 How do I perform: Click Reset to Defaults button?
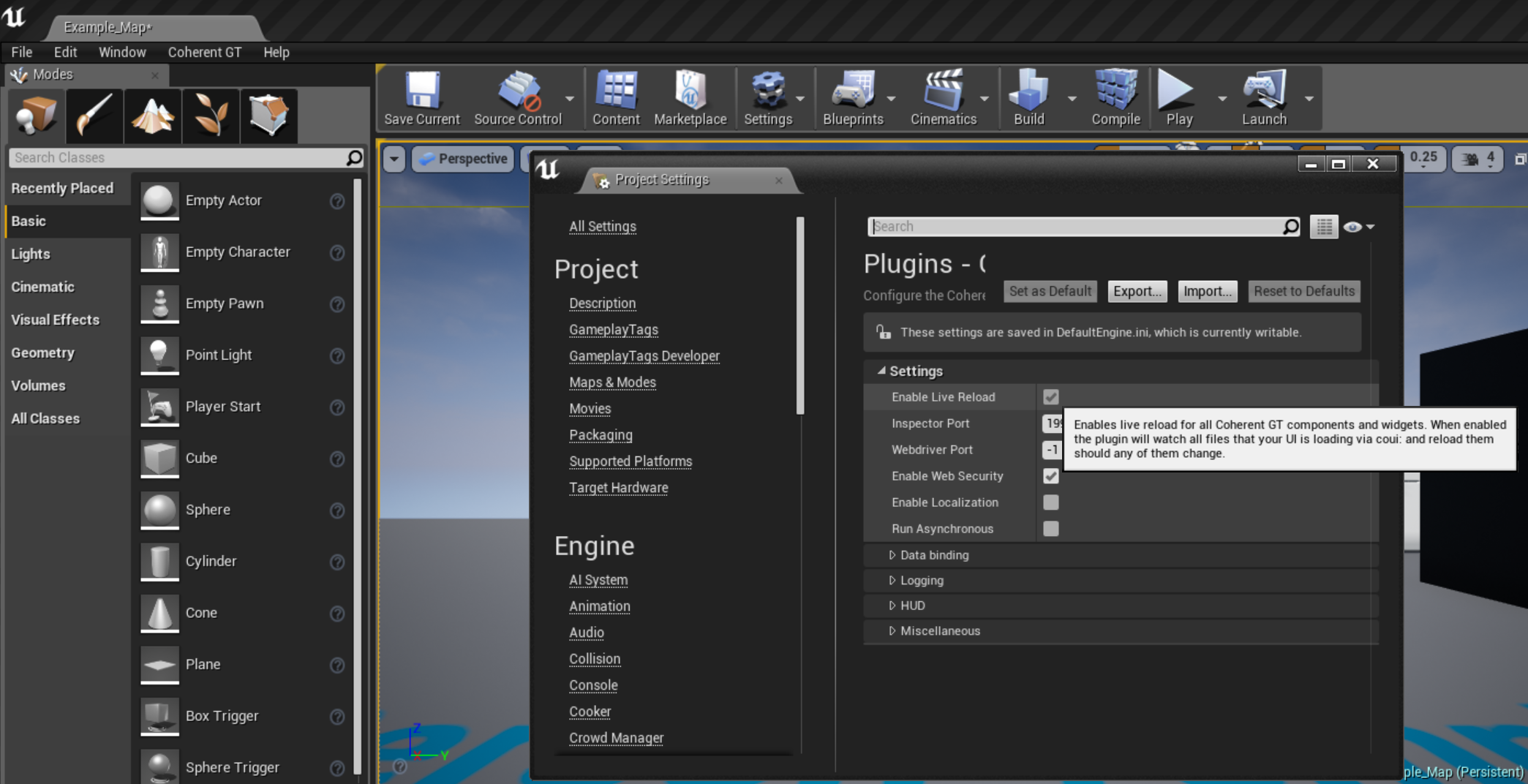1304,291
